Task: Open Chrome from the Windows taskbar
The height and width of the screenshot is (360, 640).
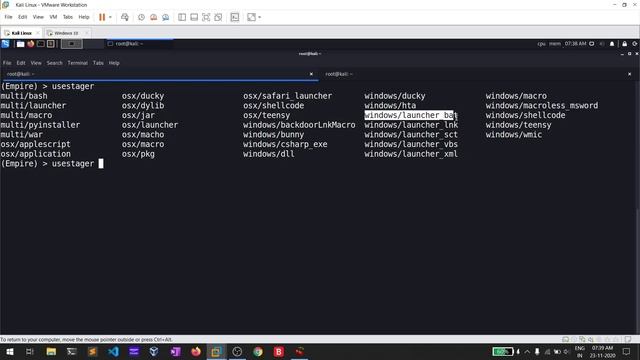Action: (258, 351)
